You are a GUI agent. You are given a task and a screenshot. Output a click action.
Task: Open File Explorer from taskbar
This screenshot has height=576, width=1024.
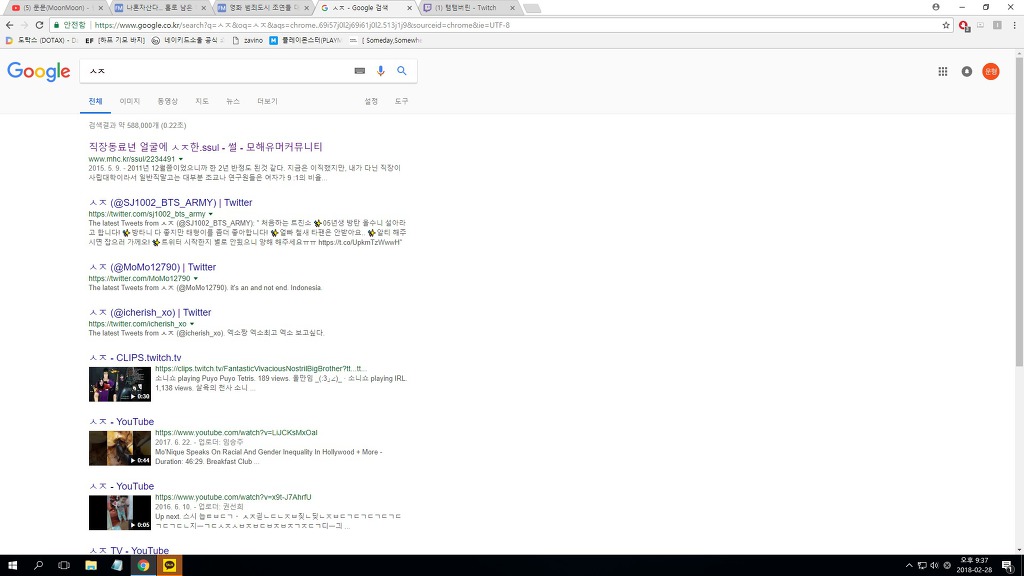[91, 565]
